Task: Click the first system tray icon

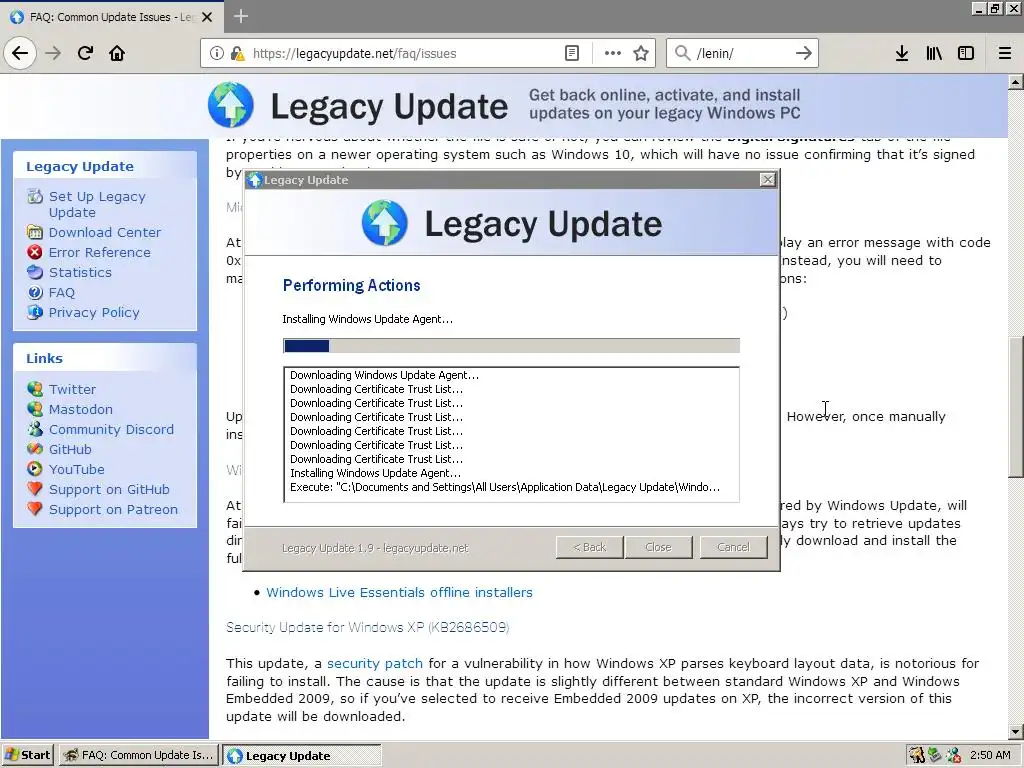Action: (x=917, y=755)
